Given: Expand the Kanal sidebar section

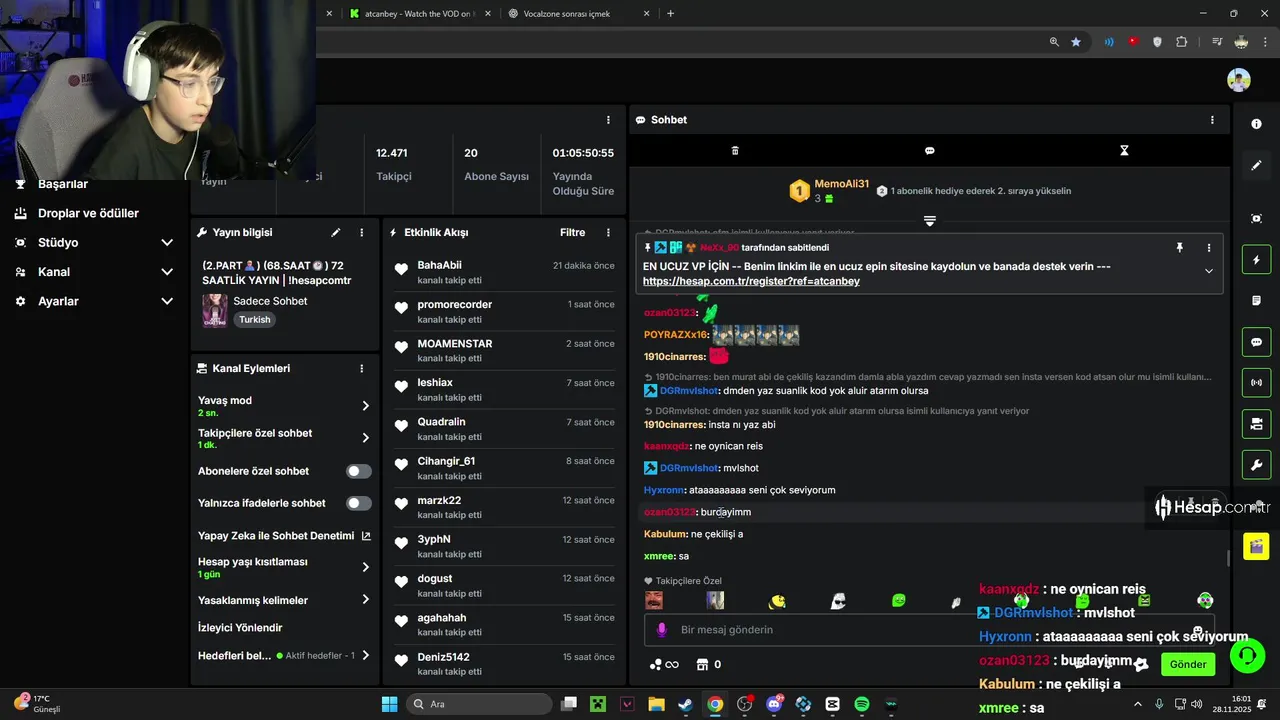Looking at the screenshot, I should (167, 272).
